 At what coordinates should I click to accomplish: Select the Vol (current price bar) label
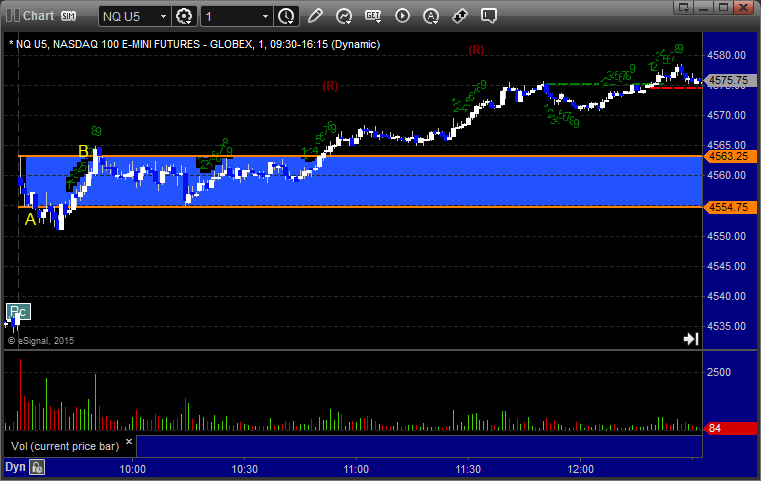(65, 446)
